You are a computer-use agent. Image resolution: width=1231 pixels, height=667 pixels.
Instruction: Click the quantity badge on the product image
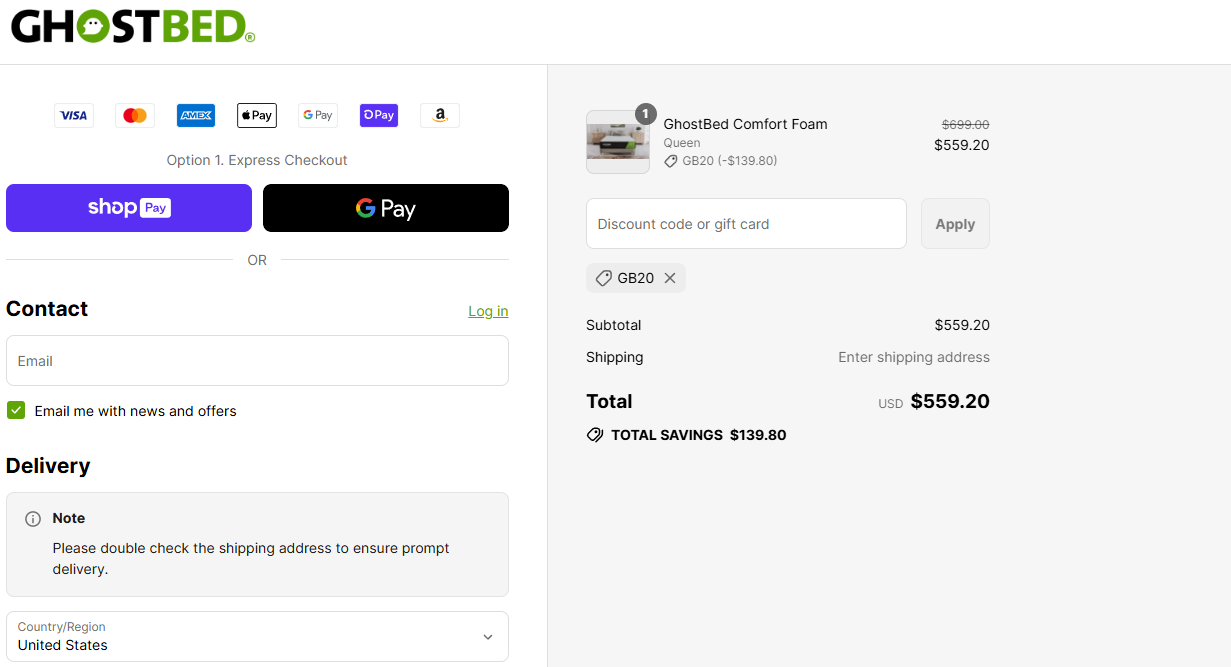click(x=646, y=114)
